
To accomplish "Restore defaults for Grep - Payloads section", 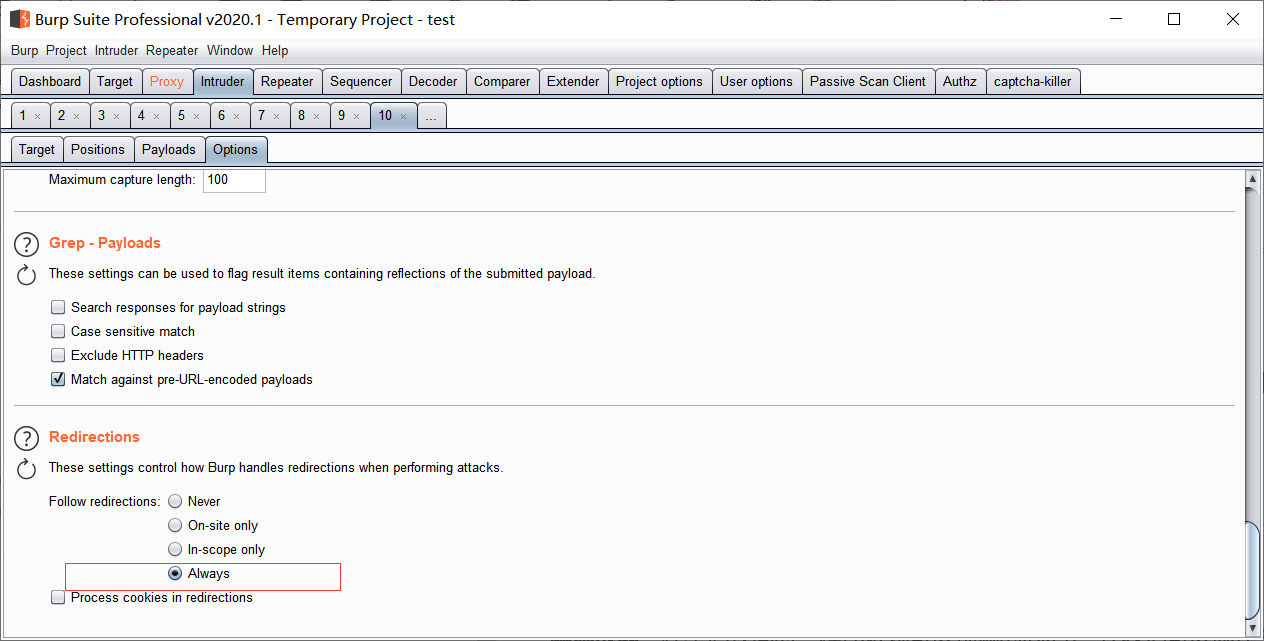I will coord(27,275).
